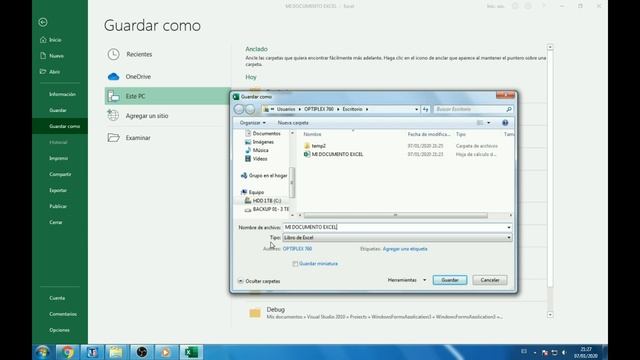Click the Examinar folder icon
Viewport: 640px width, 360px height.
pos(113,138)
